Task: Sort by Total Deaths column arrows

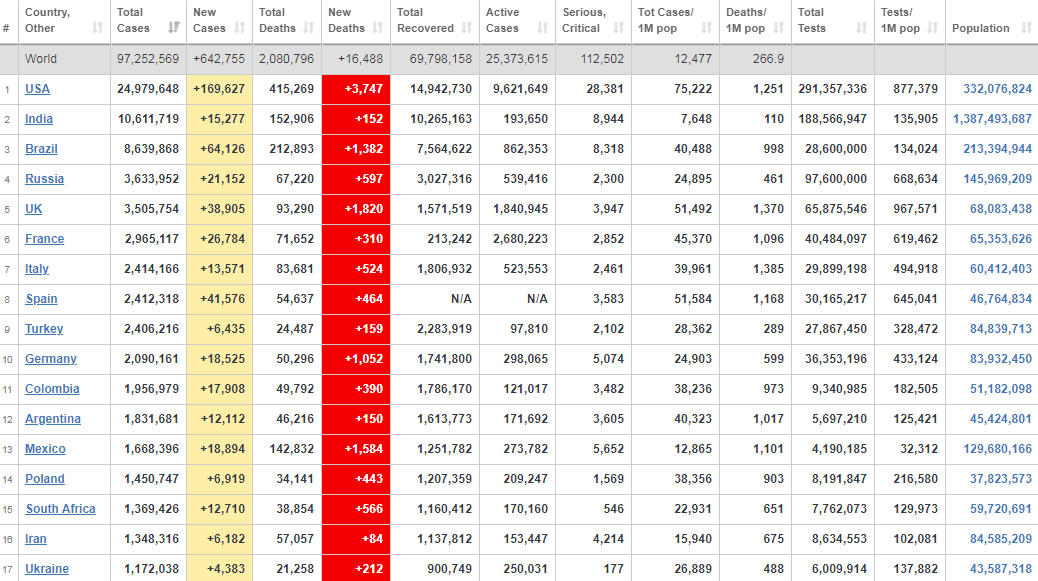Action: (x=309, y=28)
